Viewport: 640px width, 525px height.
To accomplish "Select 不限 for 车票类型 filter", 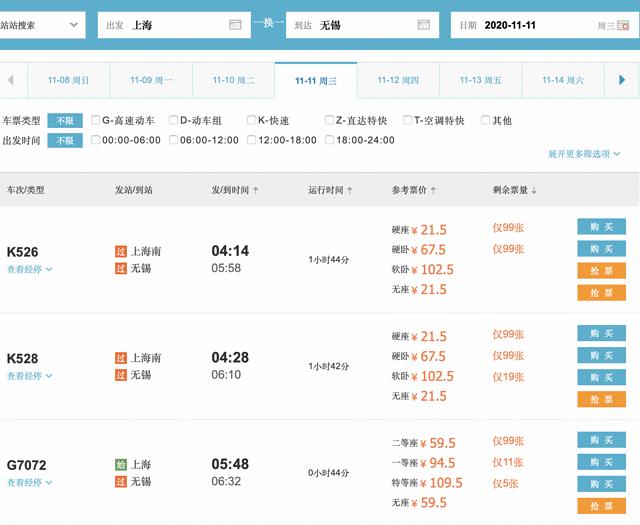I will point(64,120).
